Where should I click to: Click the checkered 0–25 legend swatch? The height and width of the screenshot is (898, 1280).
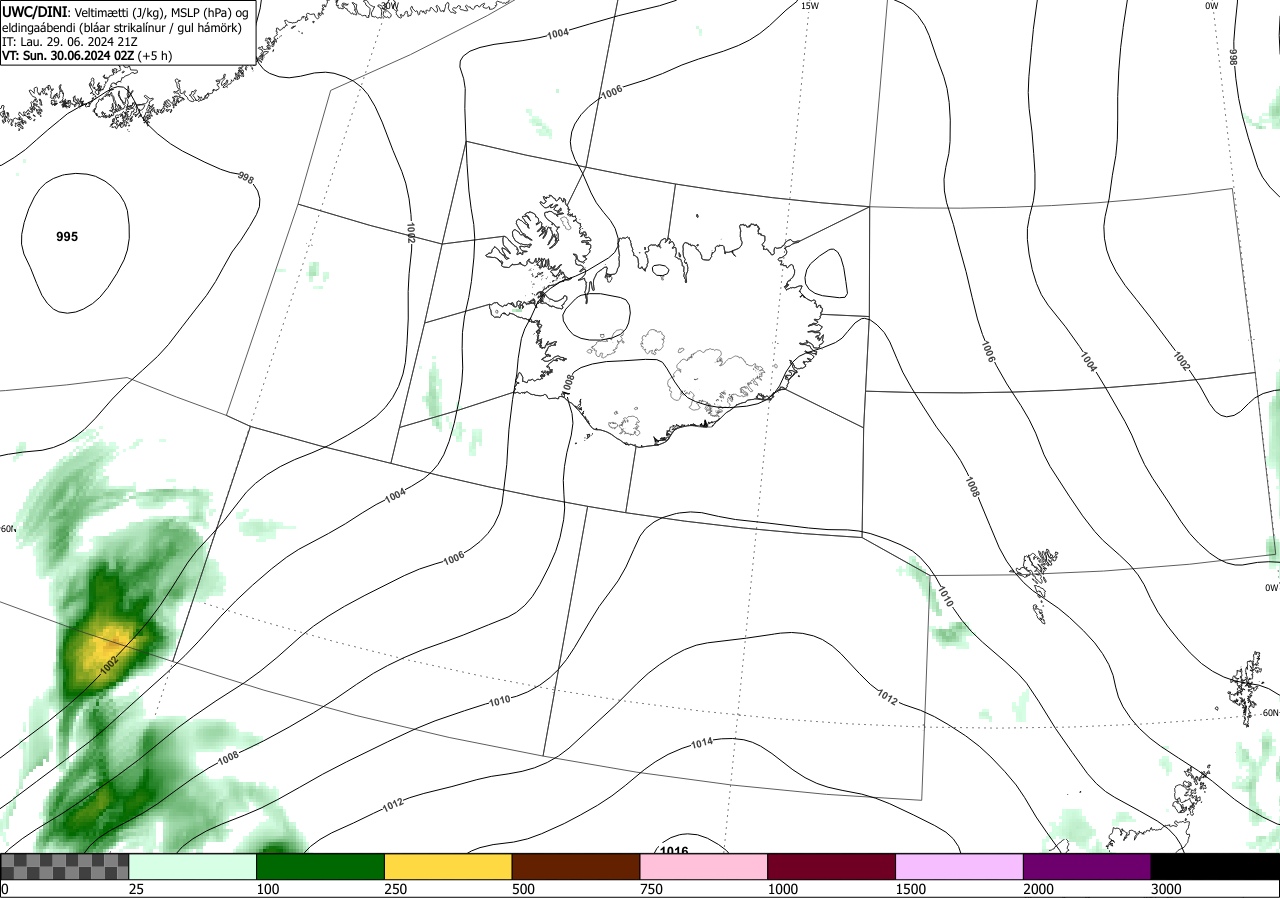(65, 866)
